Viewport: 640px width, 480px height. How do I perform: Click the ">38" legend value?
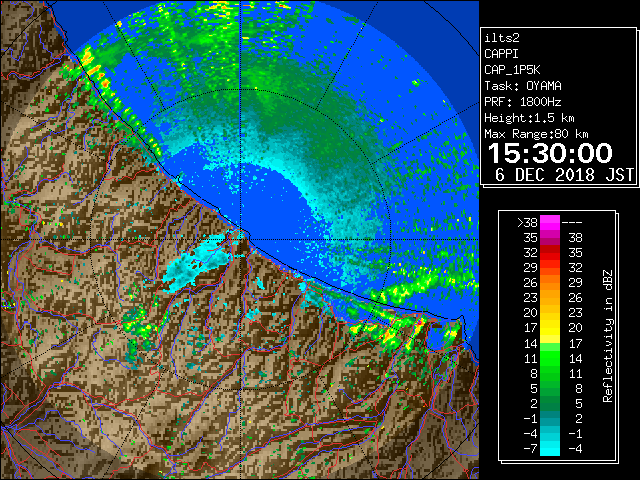tap(527, 223)
